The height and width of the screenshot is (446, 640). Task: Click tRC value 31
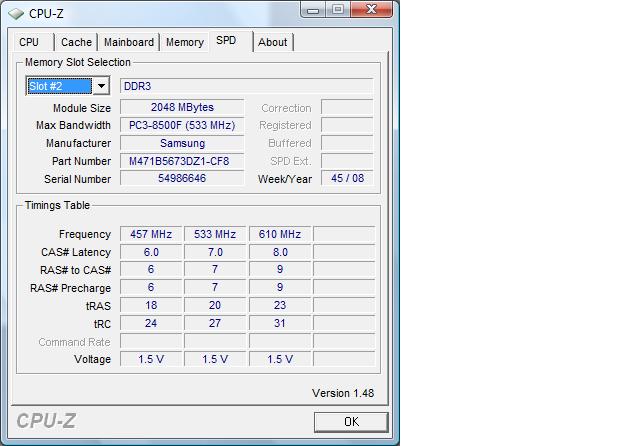coord(280,323)
